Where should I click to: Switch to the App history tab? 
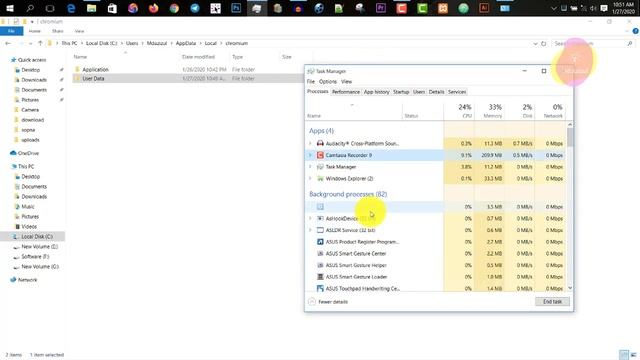pos(376,92)
